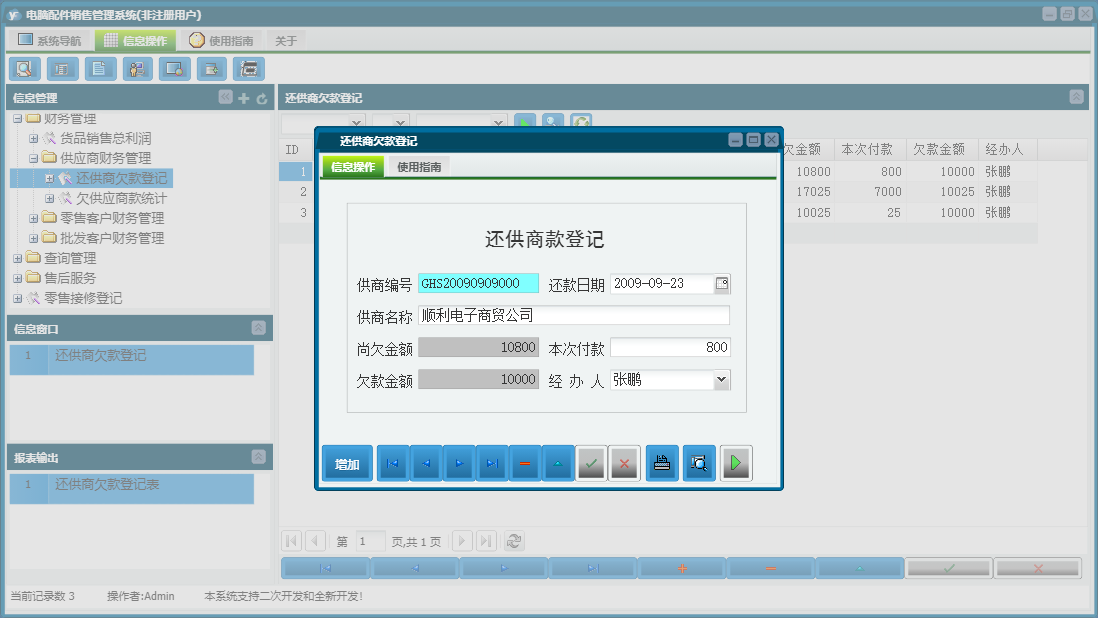Cancel with the red X button
This screenshot has width=1098, height=618.
(624, 462)
